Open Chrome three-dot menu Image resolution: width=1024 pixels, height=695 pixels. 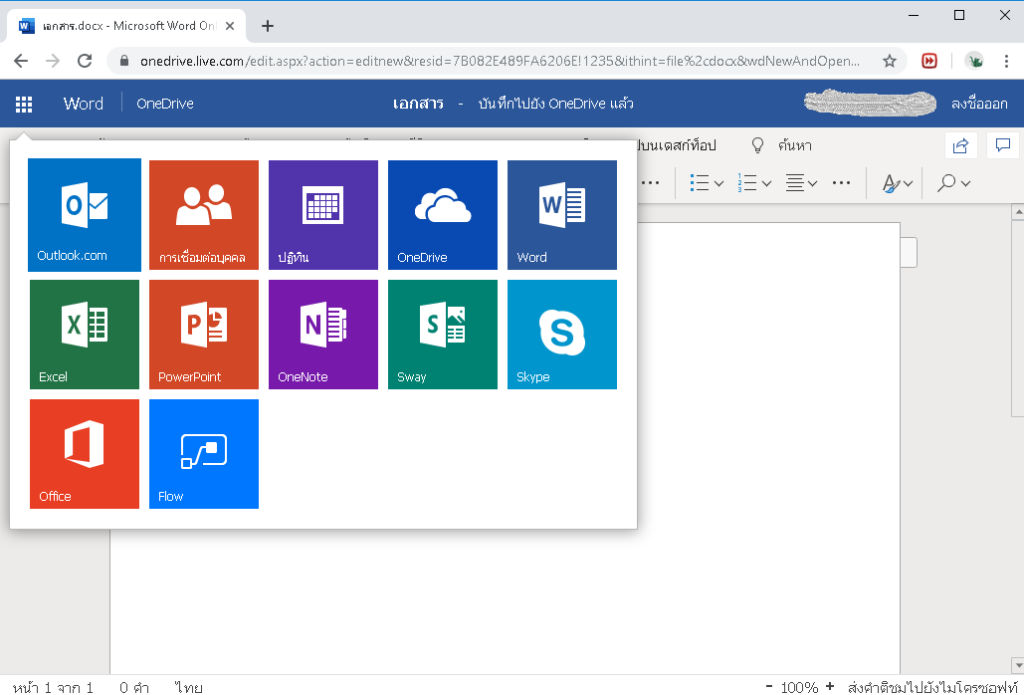pos(1006,61)
